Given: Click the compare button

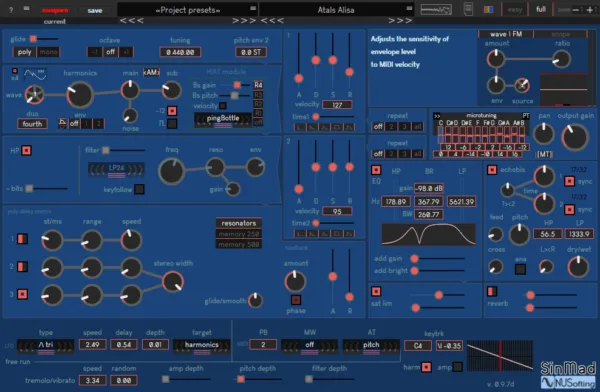Looking at the screenshot, I should coord(55,10).
